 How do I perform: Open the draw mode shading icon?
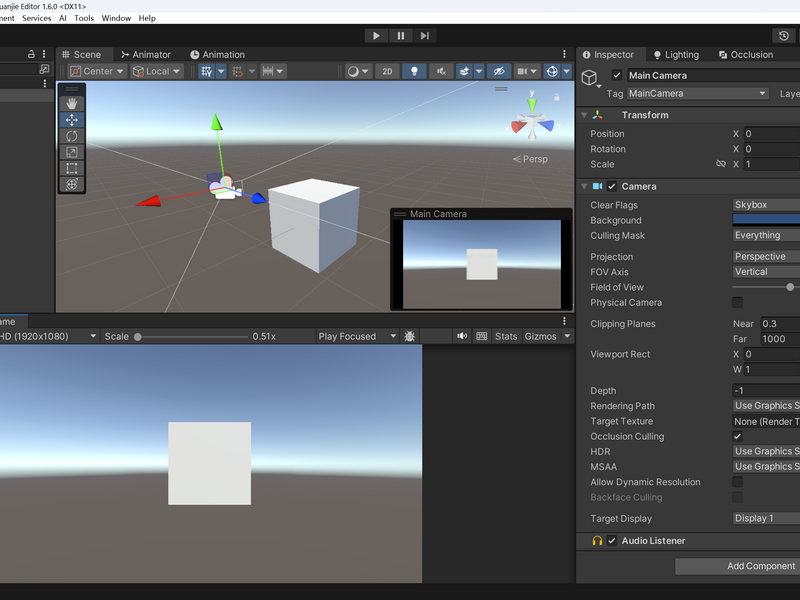coord(353,71)
